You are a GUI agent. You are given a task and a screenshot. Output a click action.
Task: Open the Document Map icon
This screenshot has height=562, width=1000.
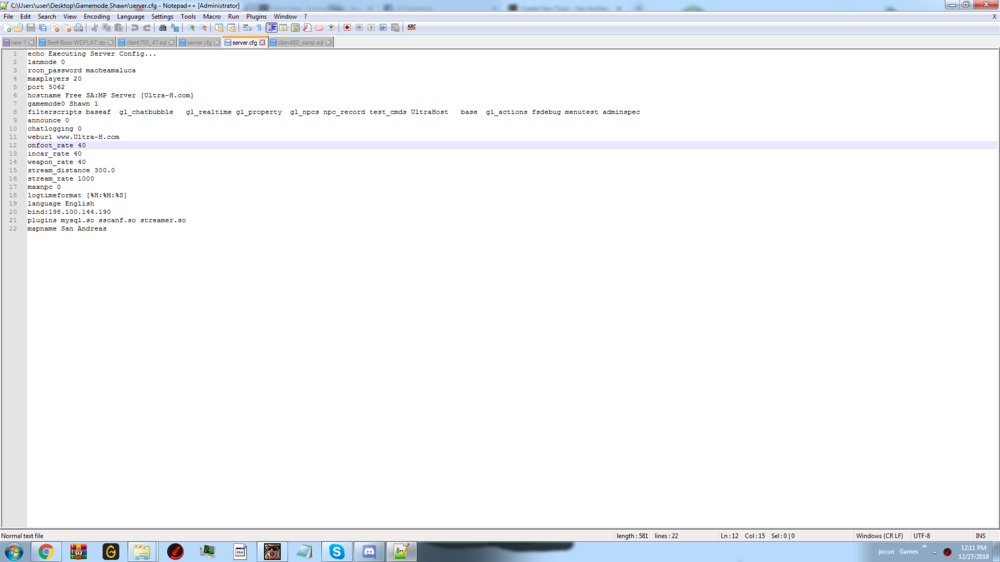pyautogui.click(x=295, y=28)
